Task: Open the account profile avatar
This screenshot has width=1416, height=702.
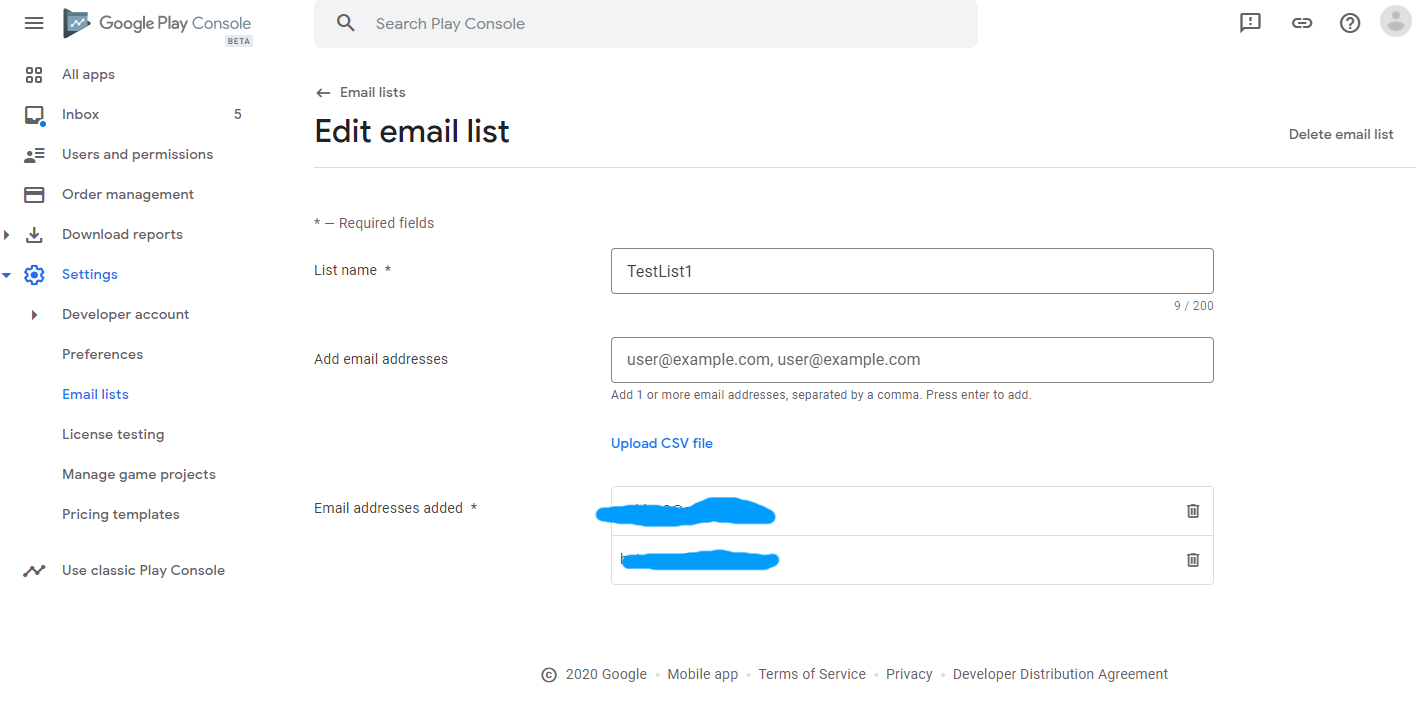Action: 1395,21
